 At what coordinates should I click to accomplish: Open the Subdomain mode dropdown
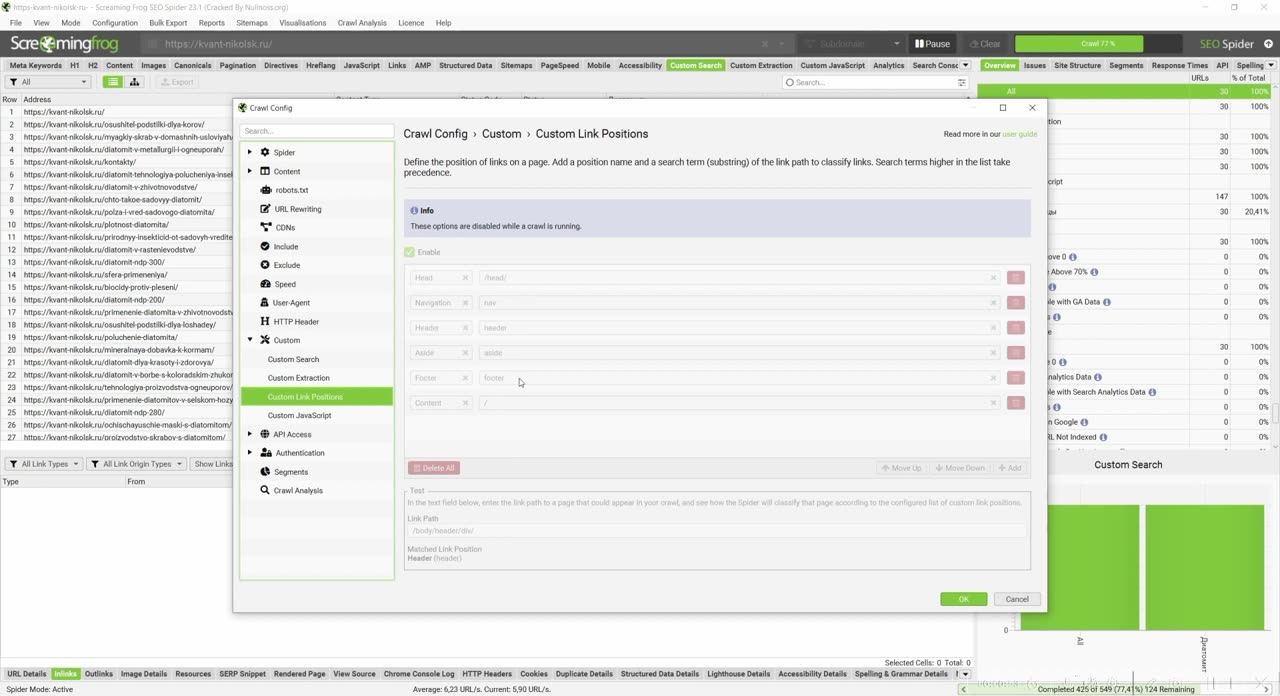pos(852,44)
